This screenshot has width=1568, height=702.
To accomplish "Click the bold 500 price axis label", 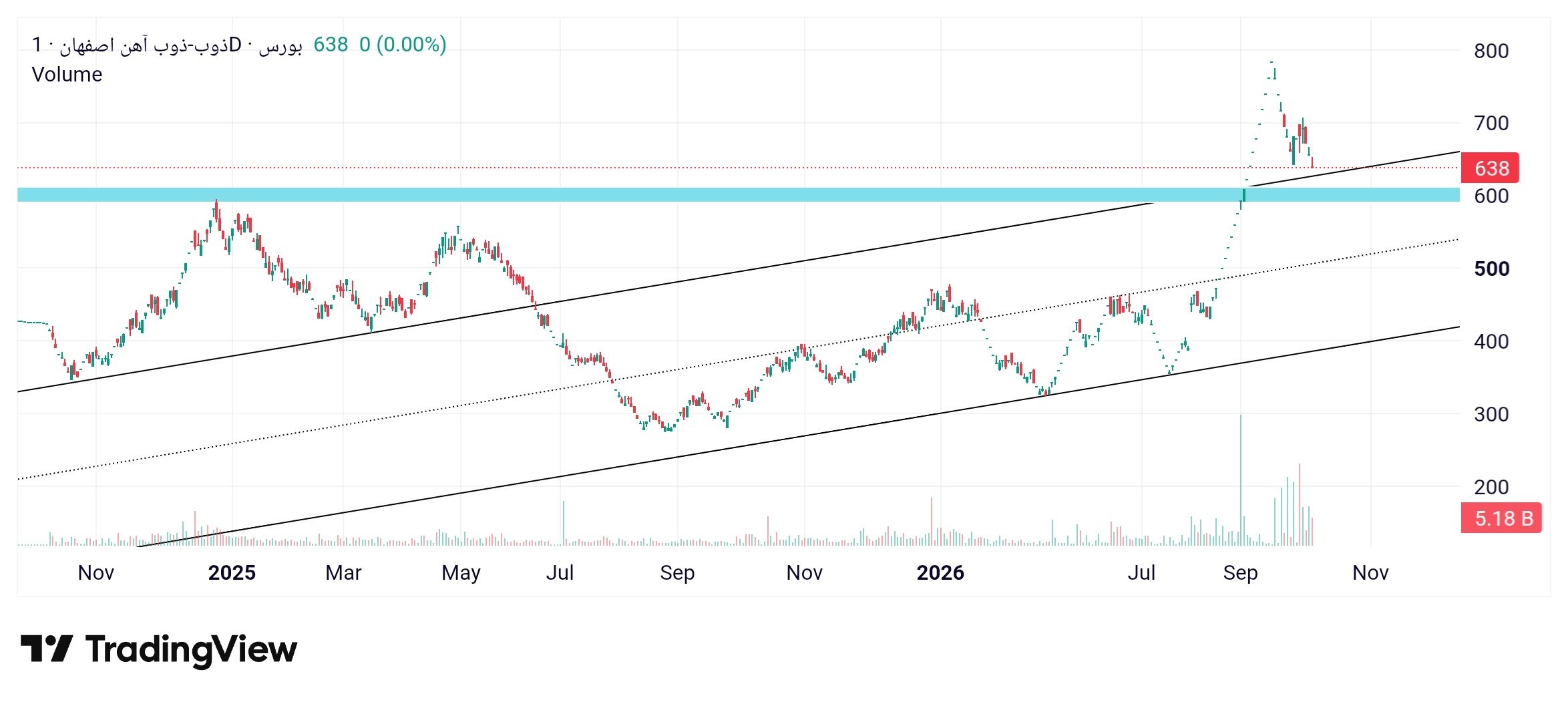I will click(x=1492, y=269).
